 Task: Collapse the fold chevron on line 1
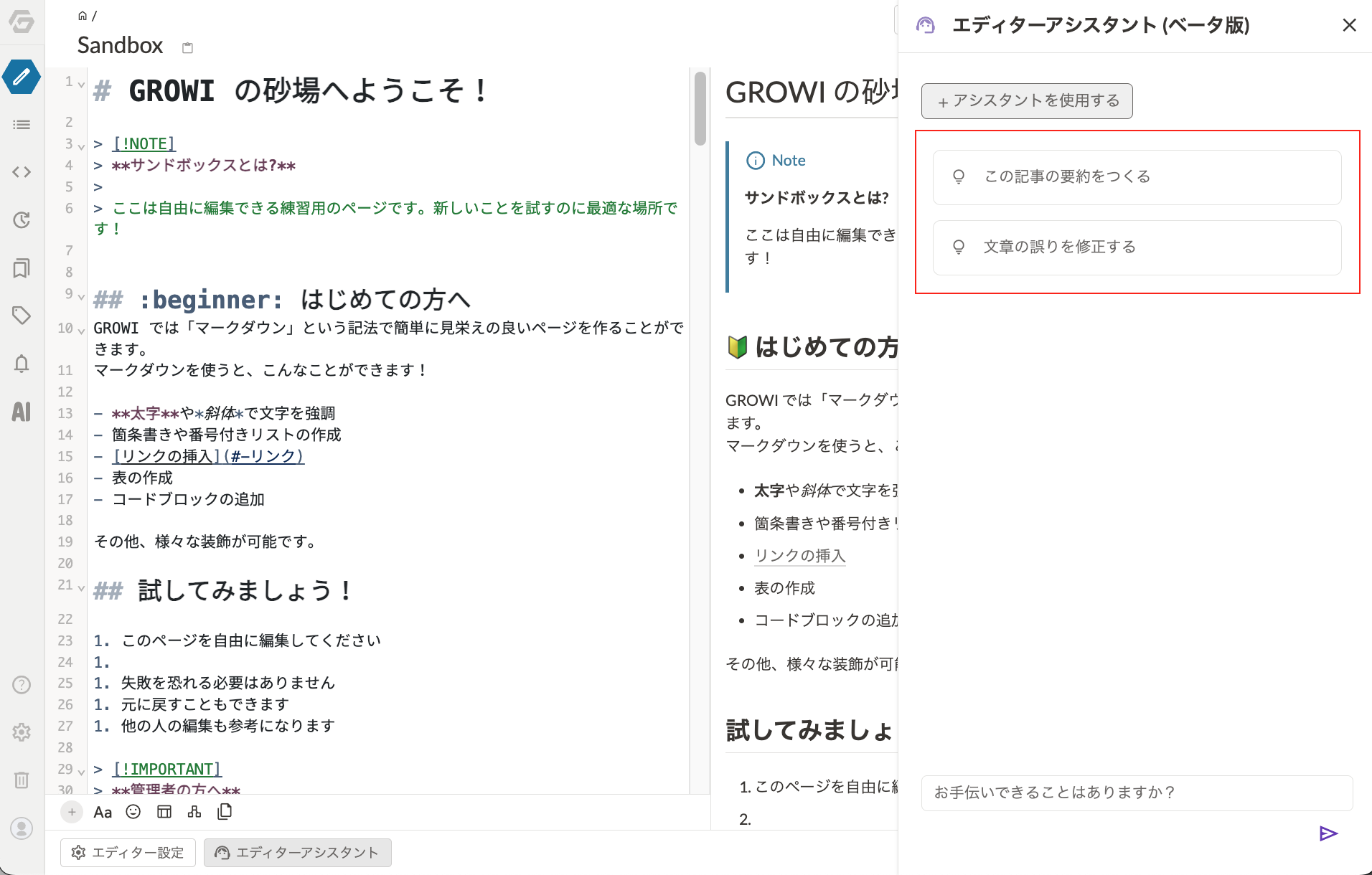click(x=82, y=85)
